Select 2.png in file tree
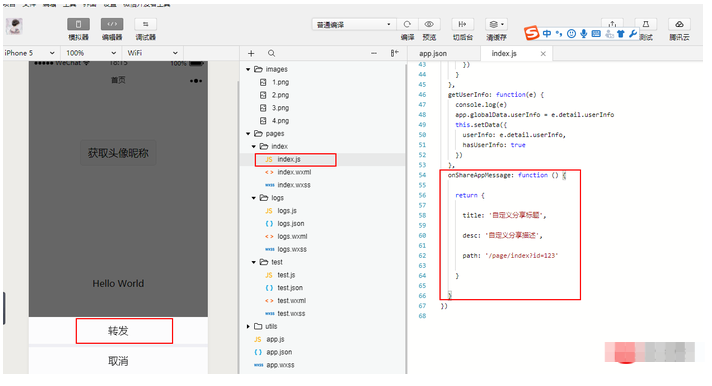The image size is (712, 386). coord(280,95)
